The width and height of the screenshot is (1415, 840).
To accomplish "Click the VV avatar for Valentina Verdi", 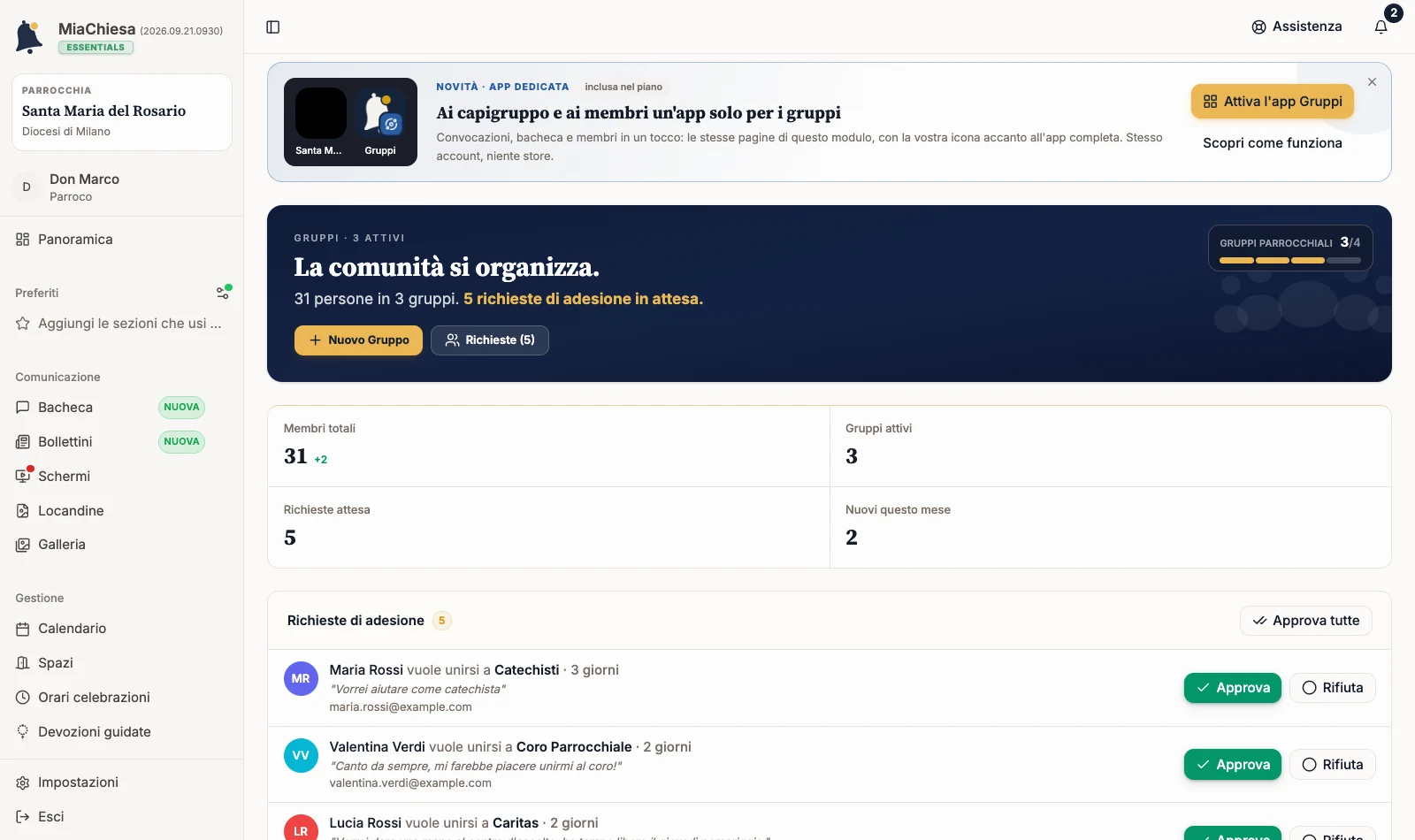I will [301, 756].
